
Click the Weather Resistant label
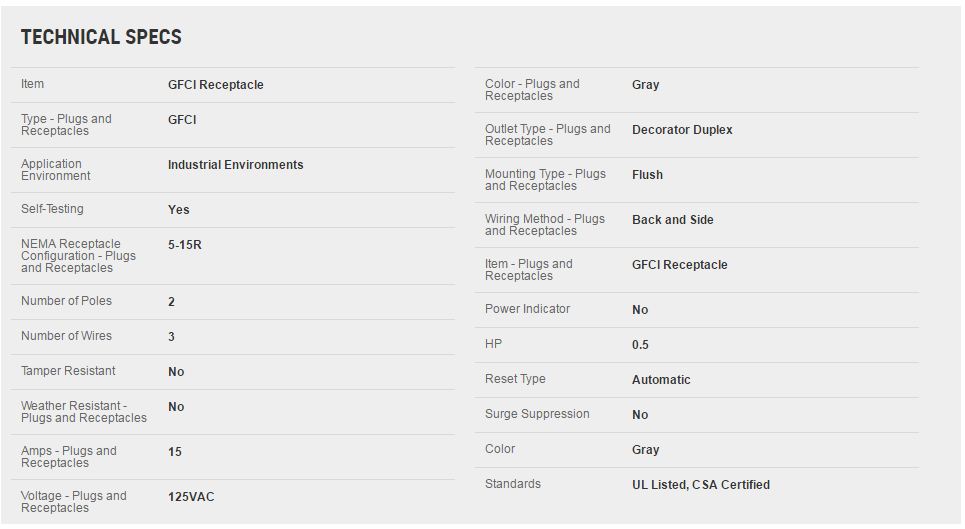84,412
